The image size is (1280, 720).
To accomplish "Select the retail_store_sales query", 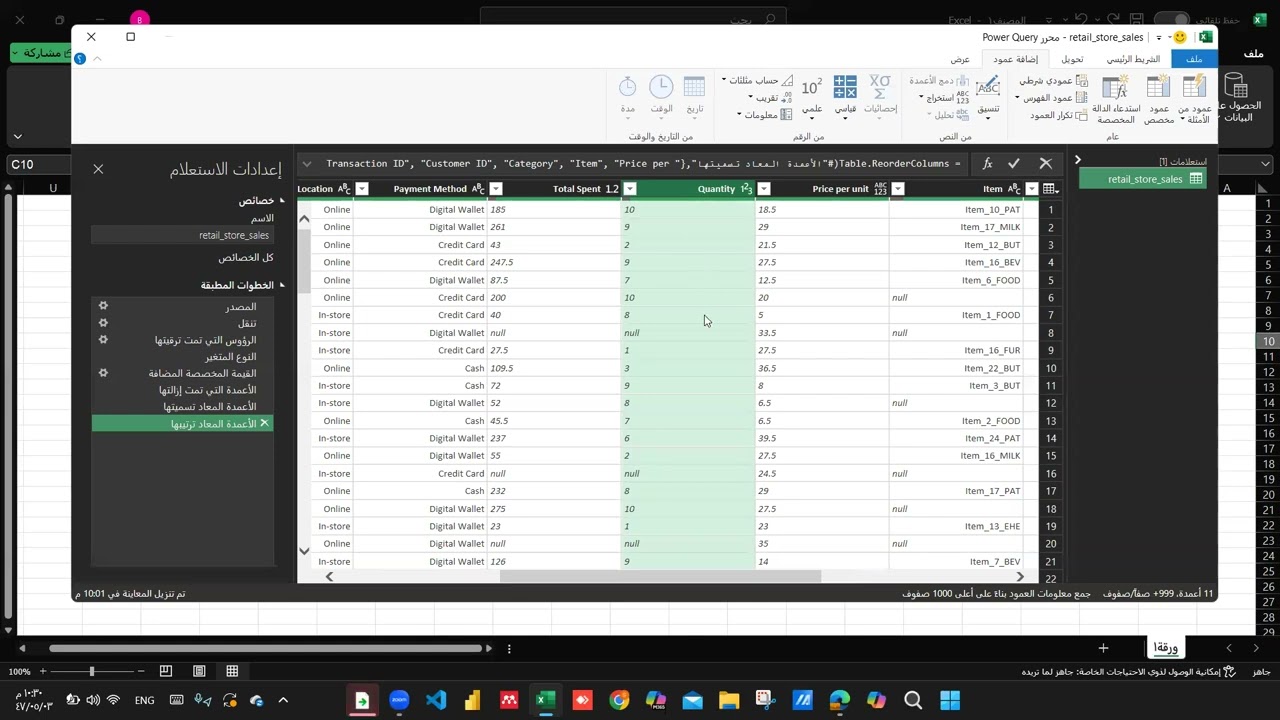I will pyautogui.click(x=1143, y=179).
